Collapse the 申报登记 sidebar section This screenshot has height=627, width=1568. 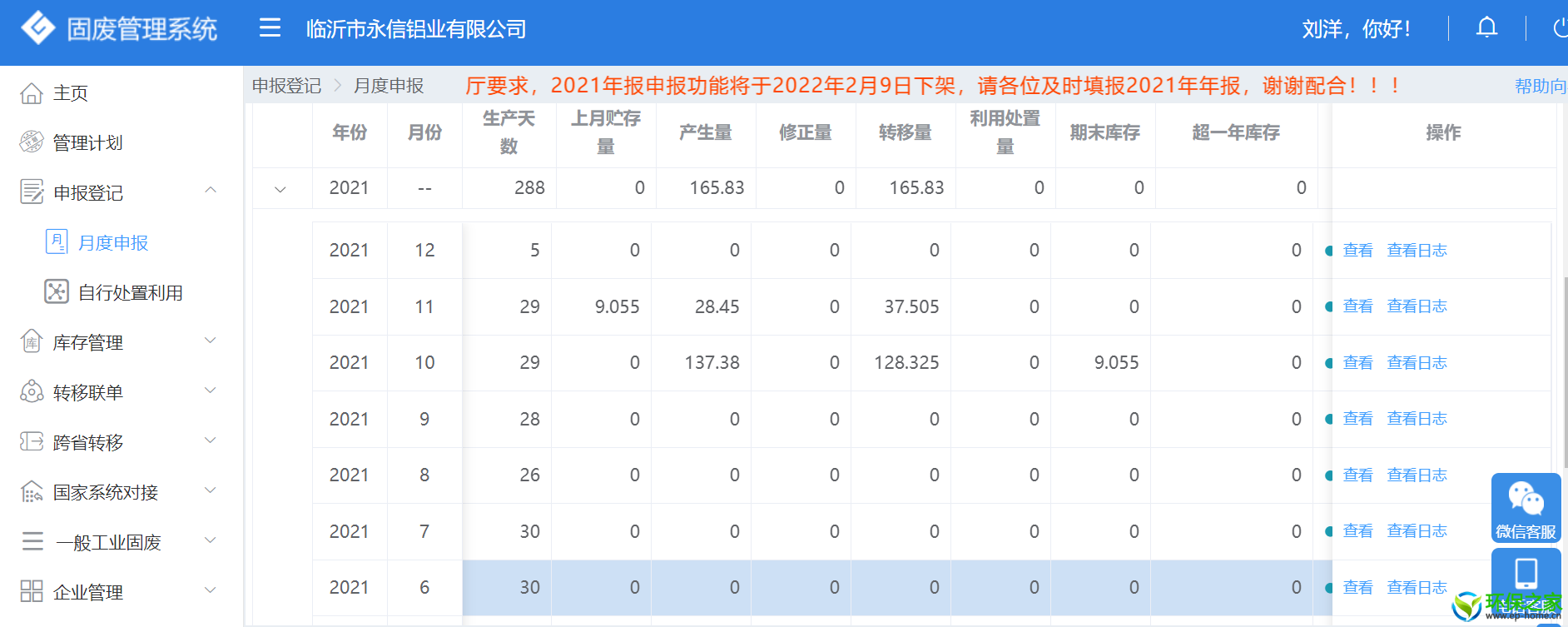(x=211, y=191)
